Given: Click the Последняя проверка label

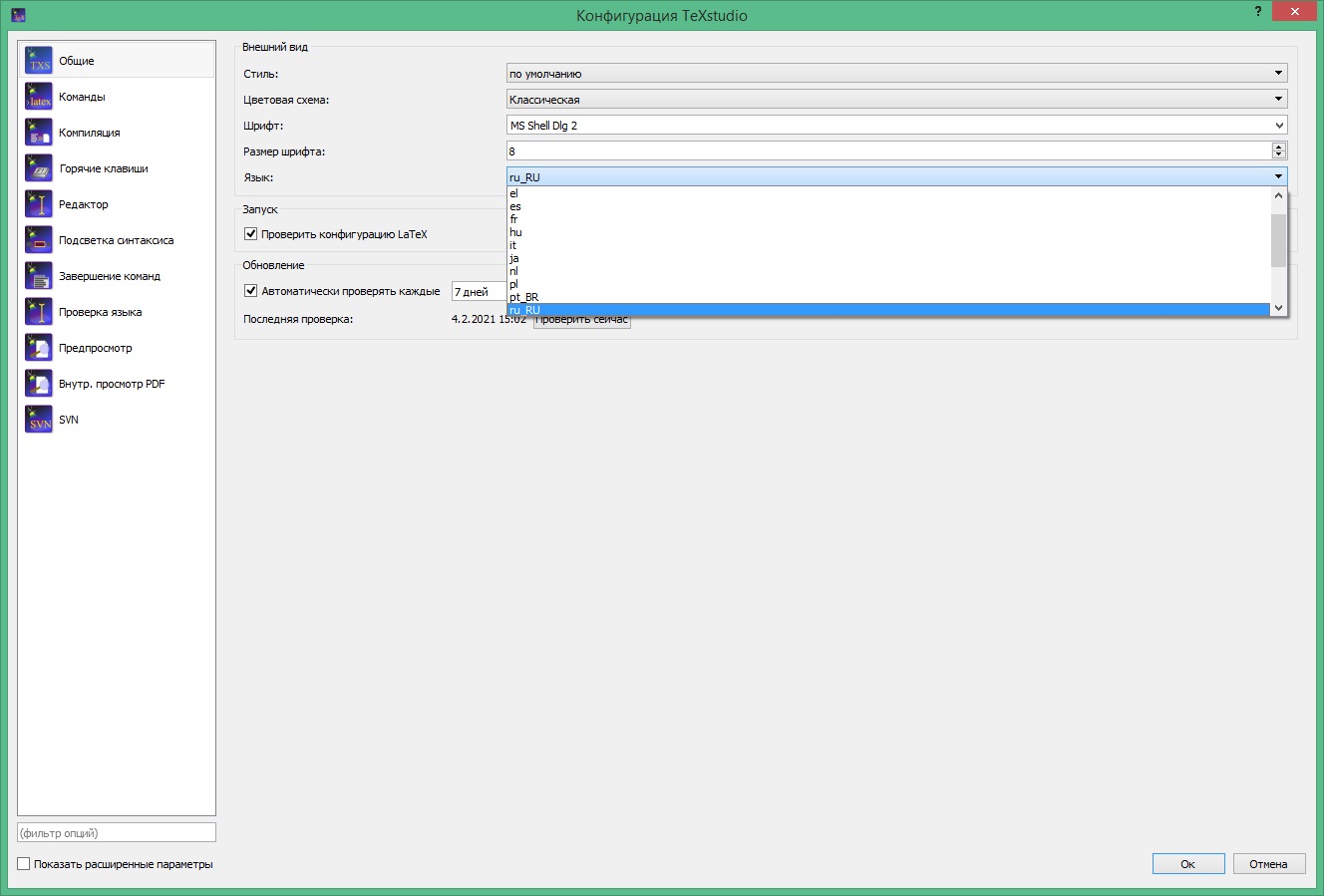Looking at the screenshot, I should tap(298, 319).
